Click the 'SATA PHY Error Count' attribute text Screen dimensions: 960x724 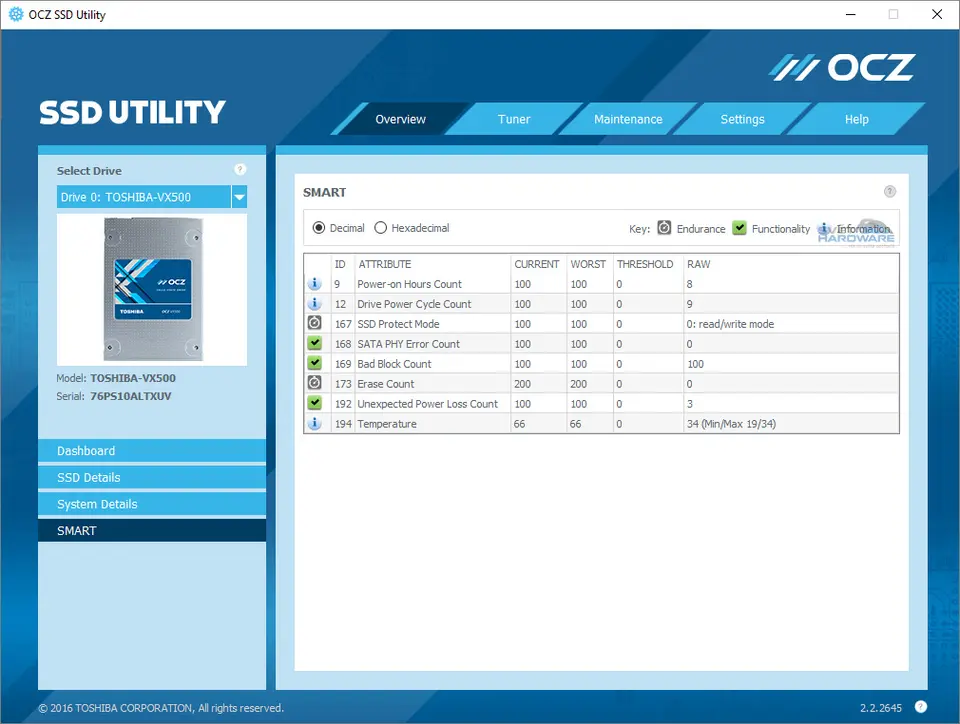point(408,344)
